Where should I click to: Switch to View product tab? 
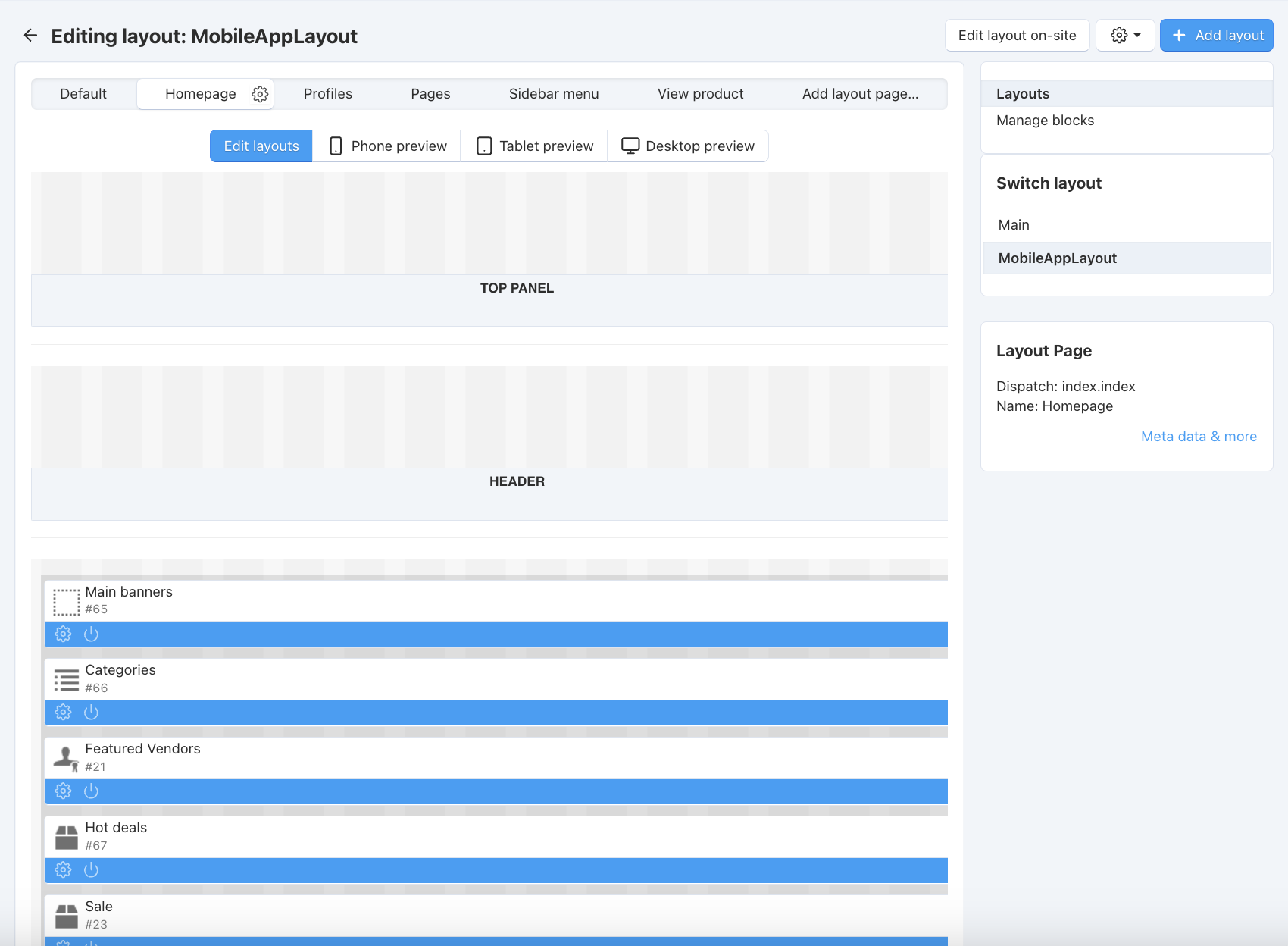701,94
